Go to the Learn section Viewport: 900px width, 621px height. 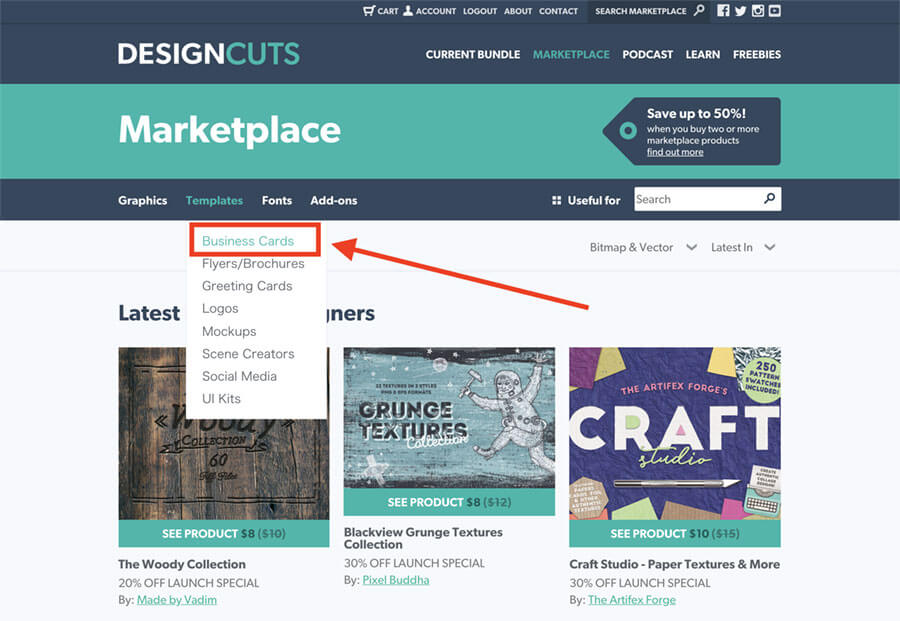[x=703, y=55]
